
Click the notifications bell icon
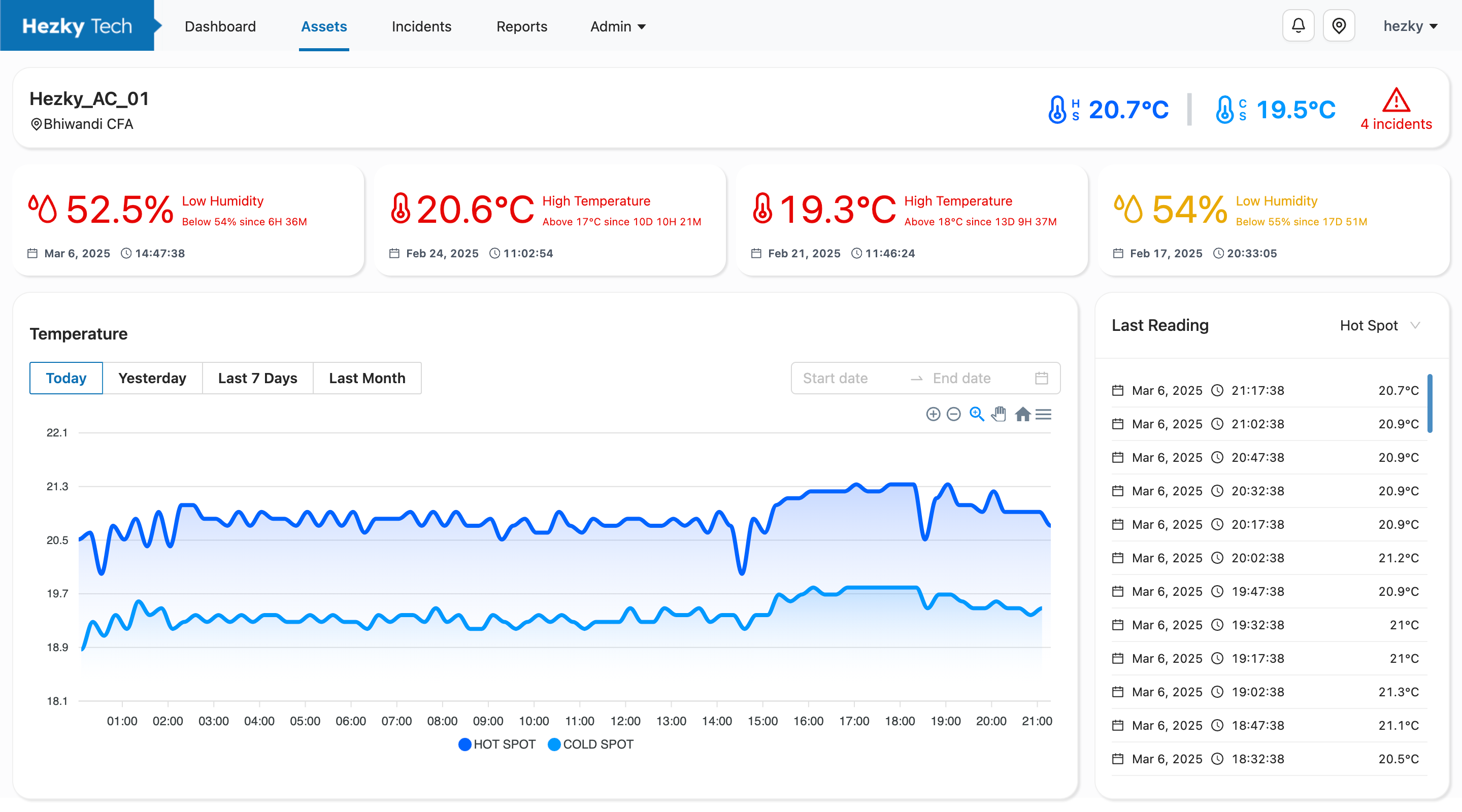(1298, 26)
